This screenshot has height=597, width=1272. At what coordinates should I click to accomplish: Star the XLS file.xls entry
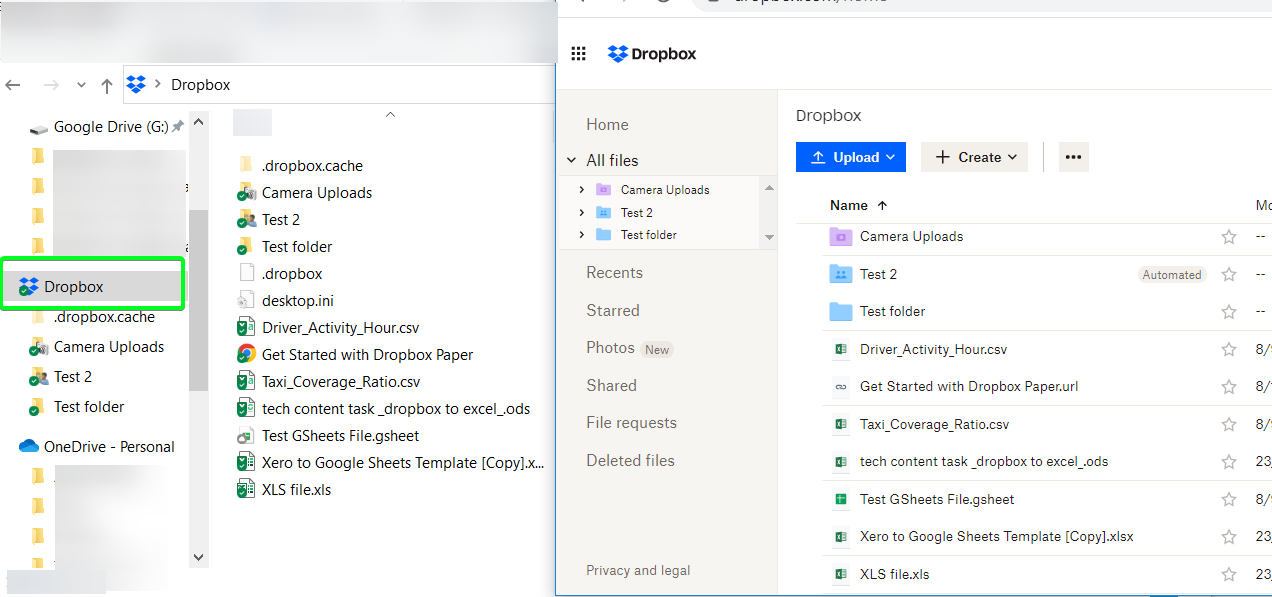click(x=1228, y=574)
